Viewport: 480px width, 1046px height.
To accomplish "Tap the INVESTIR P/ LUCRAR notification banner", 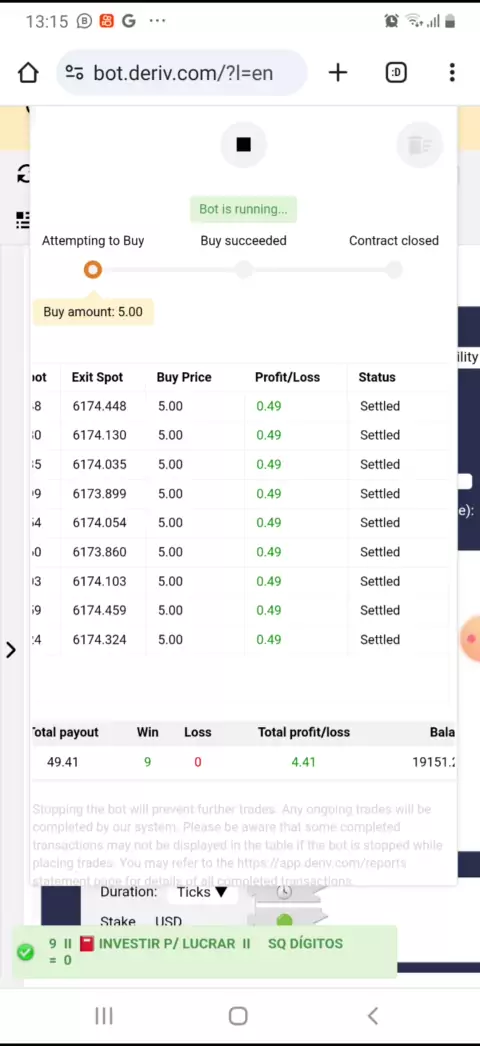I will [205, 951].
